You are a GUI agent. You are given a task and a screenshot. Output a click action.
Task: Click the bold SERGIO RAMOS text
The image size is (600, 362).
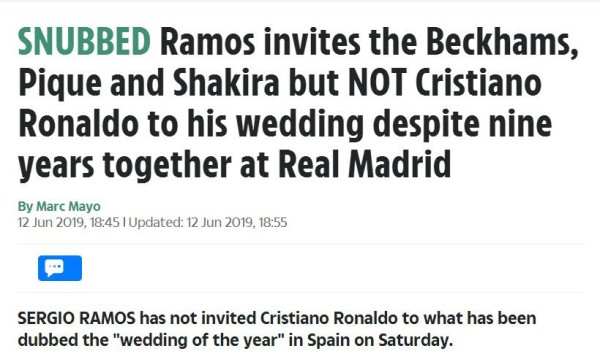77,318
